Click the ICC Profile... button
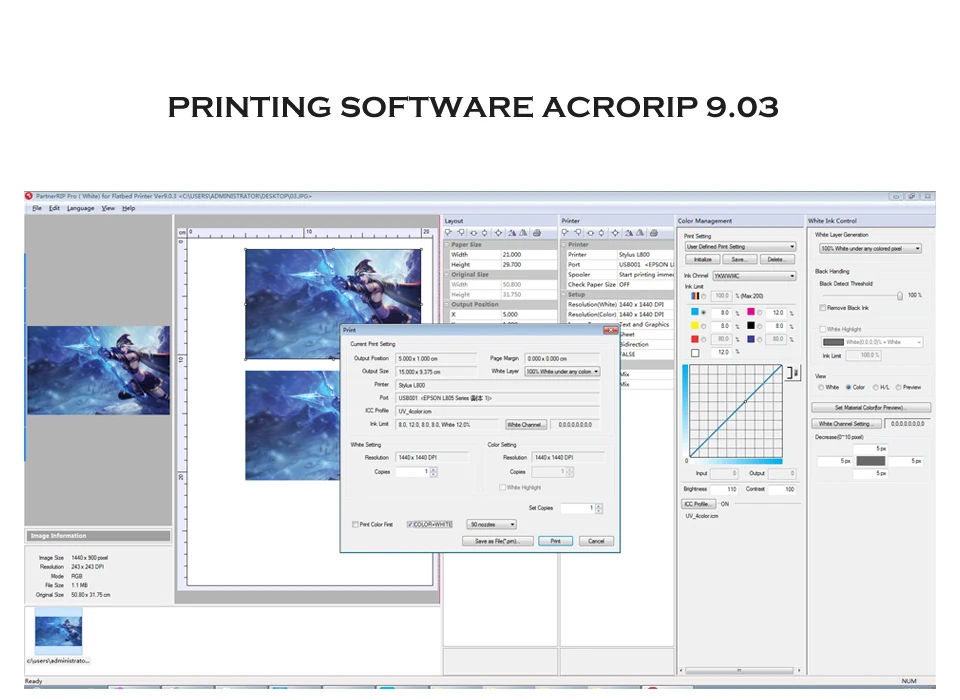The image size is (960, 700). coord(699,504)
